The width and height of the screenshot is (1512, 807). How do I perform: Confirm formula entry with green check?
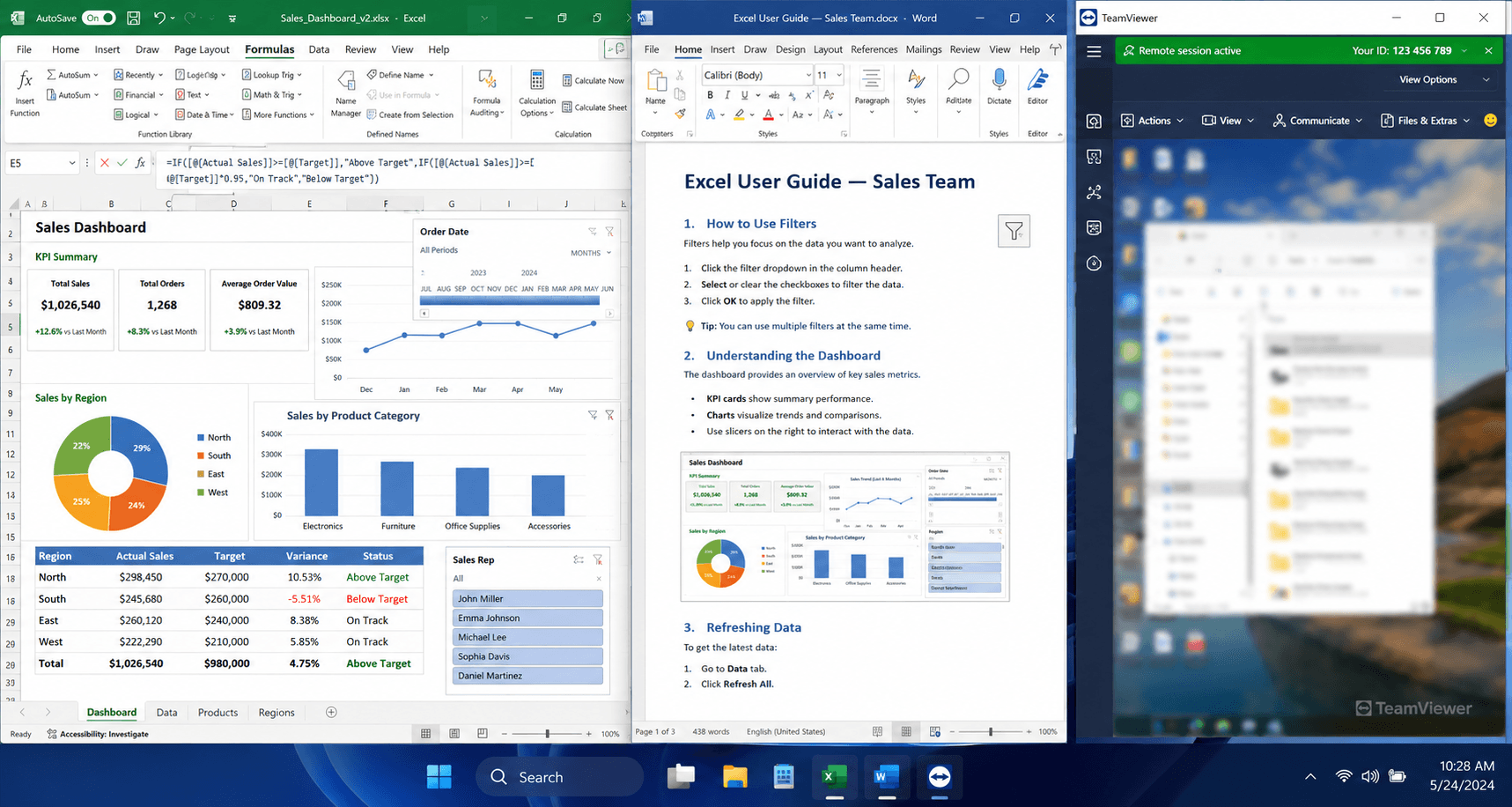122,163
